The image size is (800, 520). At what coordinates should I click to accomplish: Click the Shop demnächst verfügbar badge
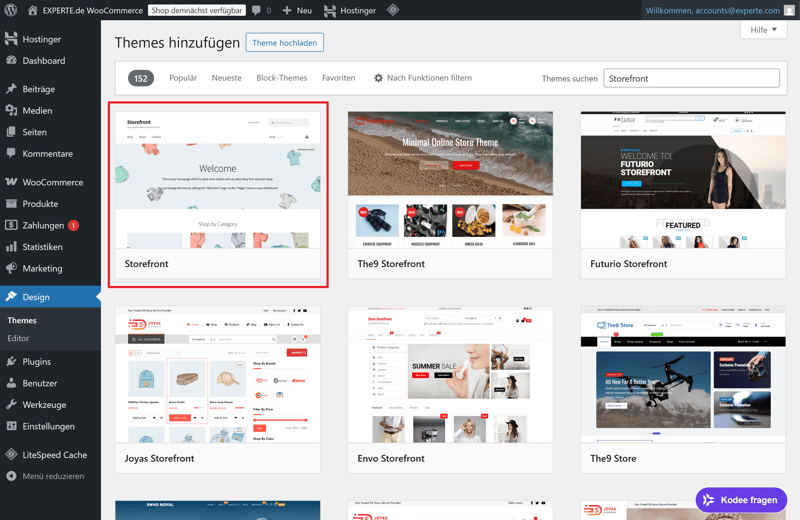[x=196, y=10]
